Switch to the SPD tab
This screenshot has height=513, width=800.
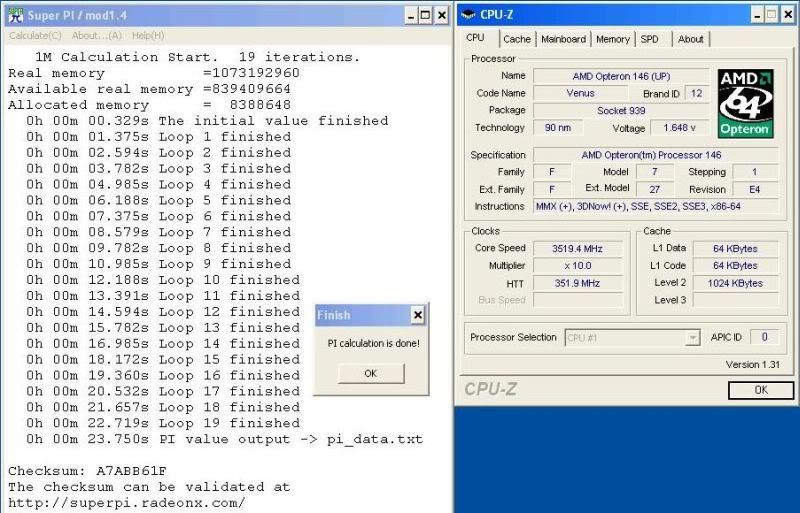tap(649, 39)
